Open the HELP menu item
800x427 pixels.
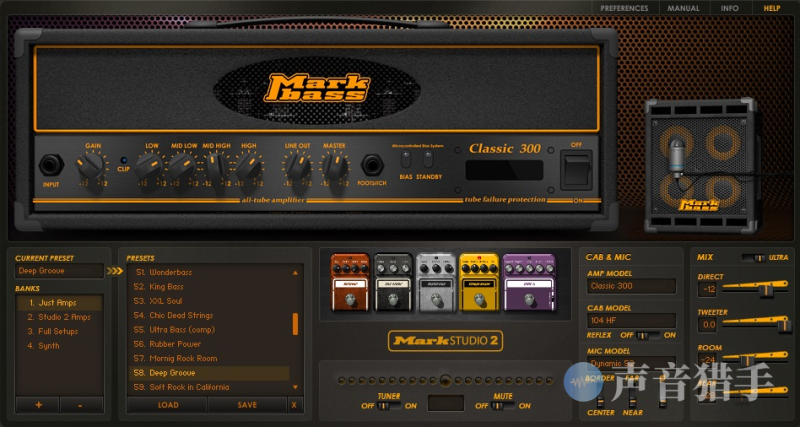pyautogui.click(x=771, y=8)
